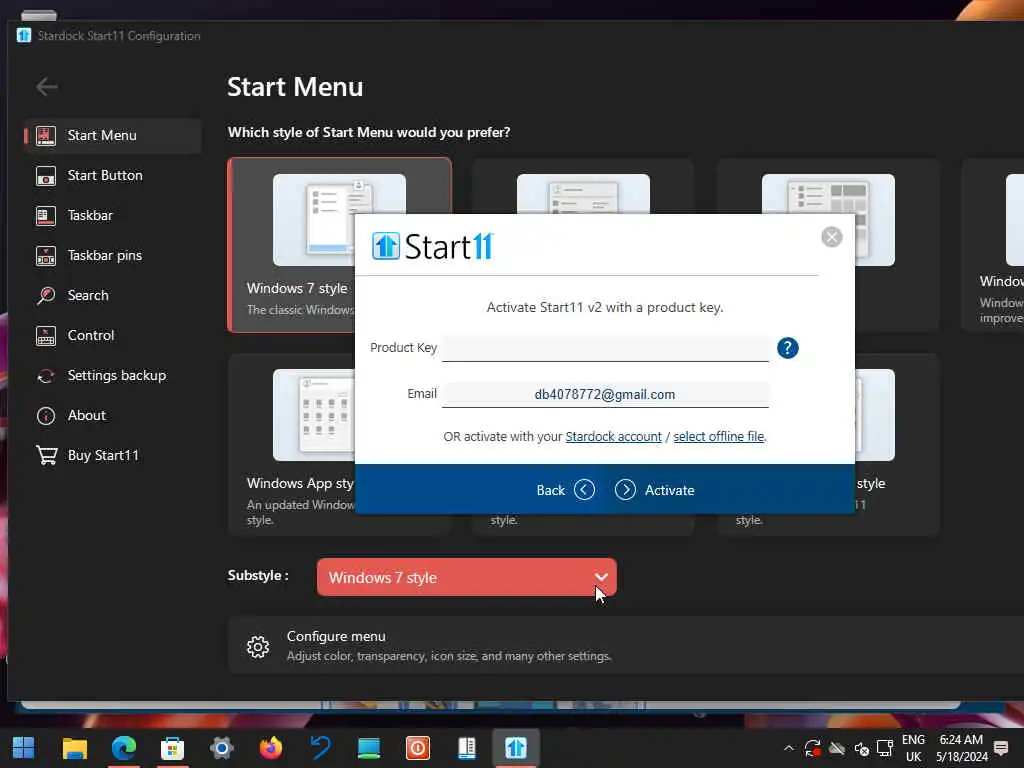This screenshot has height=768, width=1024.
Task: Click the Control keyboard sidebar icon
Action: 46,336
